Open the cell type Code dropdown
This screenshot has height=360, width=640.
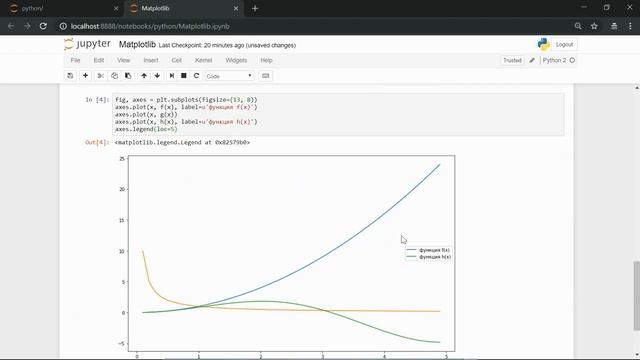tap(229, 76)
